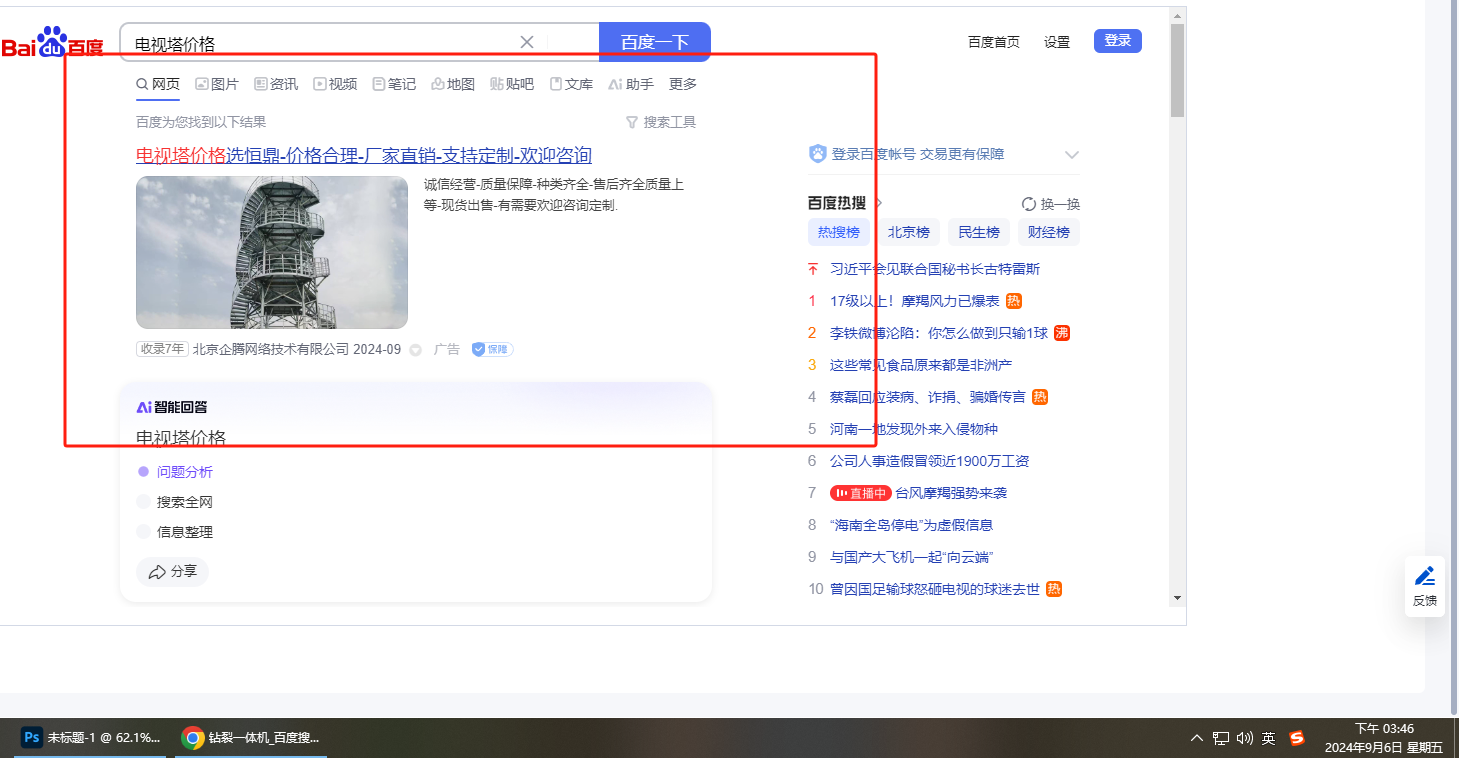Open the AI 助手 tab

tap(631, 84)
